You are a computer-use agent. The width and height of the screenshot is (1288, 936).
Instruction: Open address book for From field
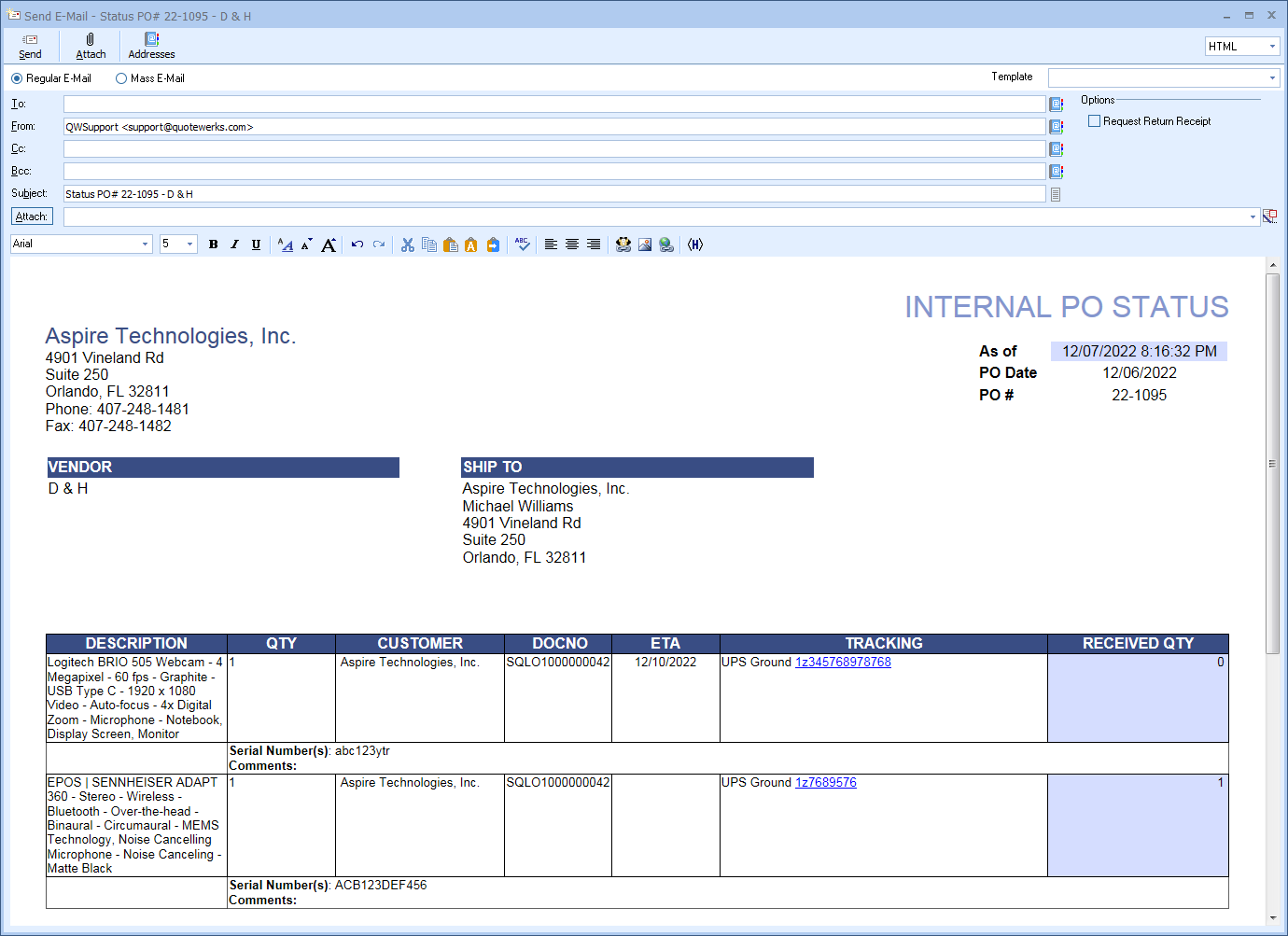(1057, 127)
